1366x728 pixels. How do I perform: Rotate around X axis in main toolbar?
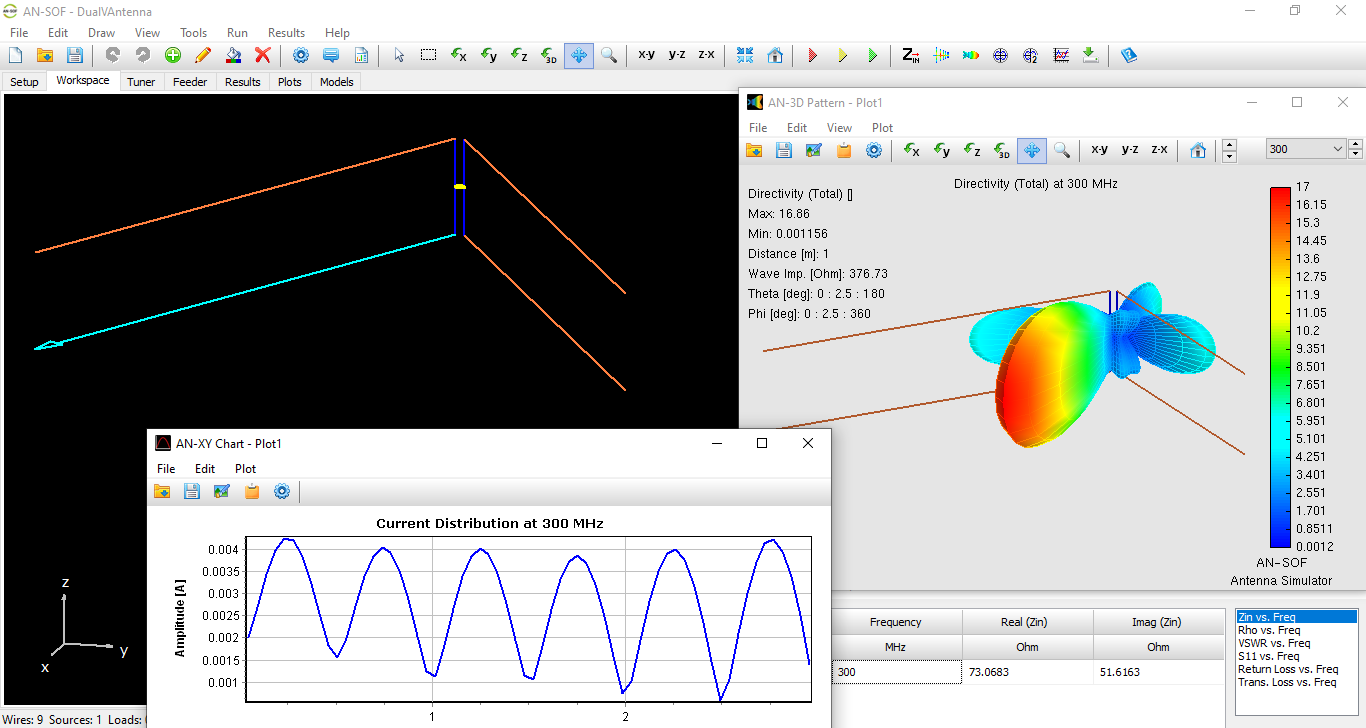[459, 56]
